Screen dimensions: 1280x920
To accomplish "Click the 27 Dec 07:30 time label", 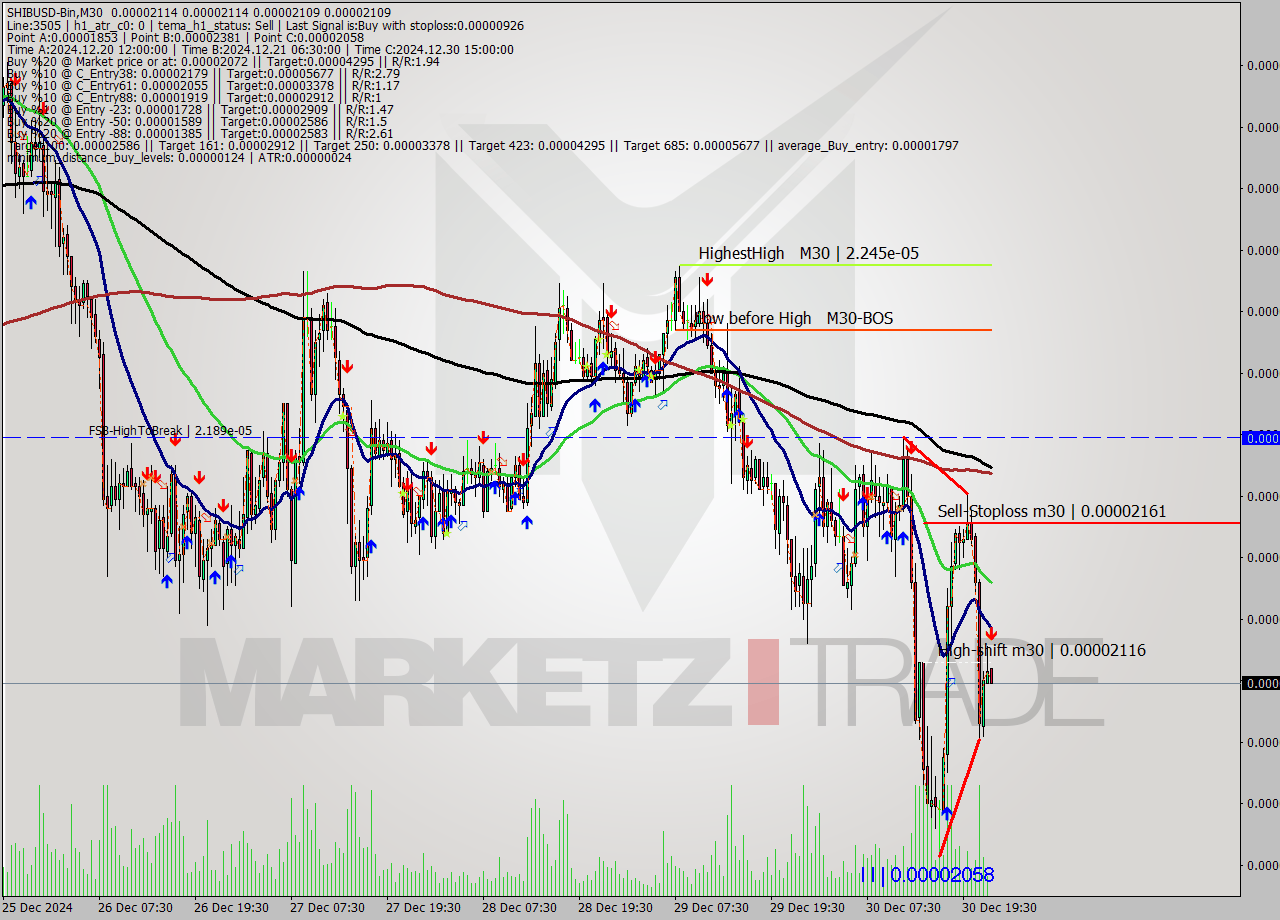I will point(328,907).
